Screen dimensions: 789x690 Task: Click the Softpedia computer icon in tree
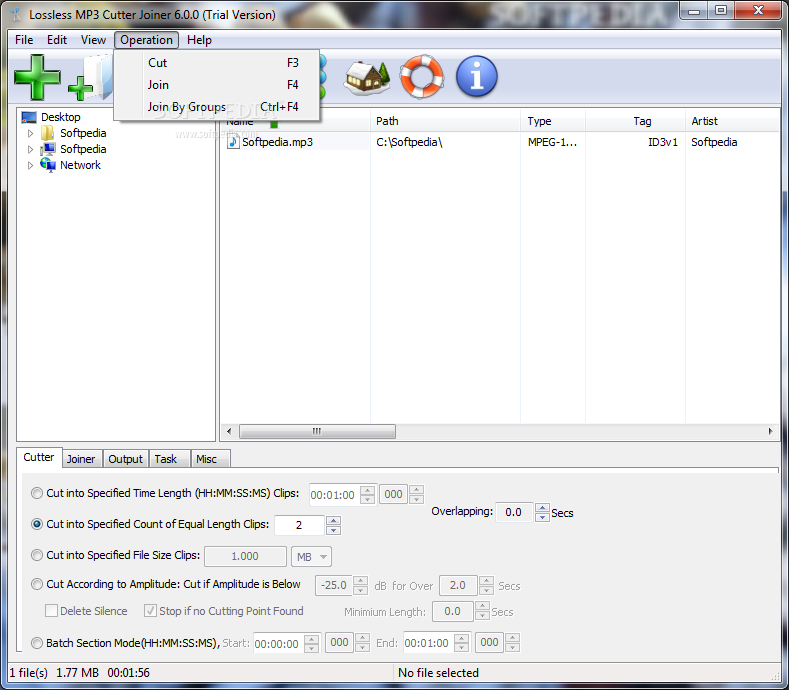pyautogui.click(x=48, y=149)
